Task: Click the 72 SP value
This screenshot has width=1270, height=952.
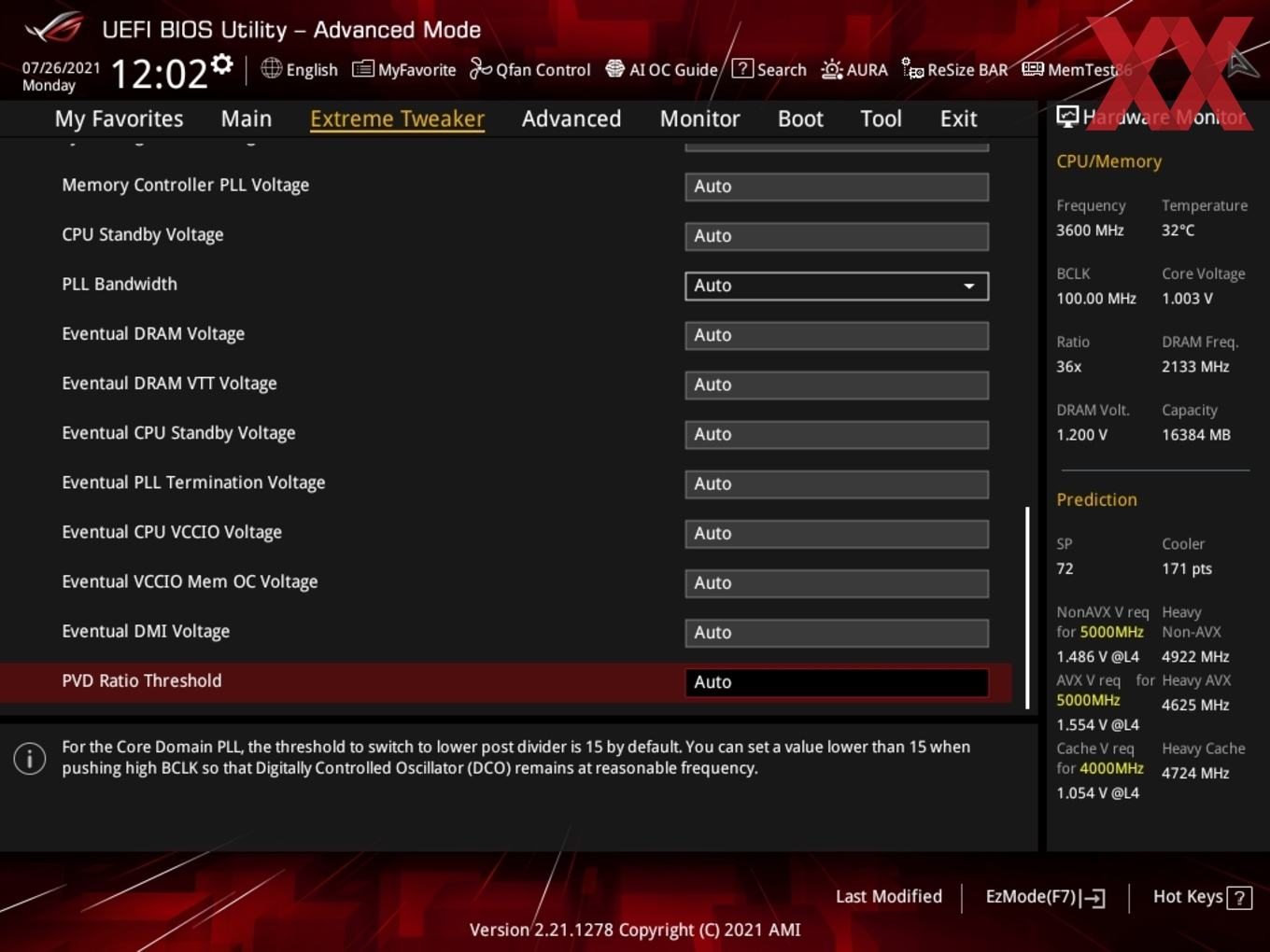Action: (1065, 568)
